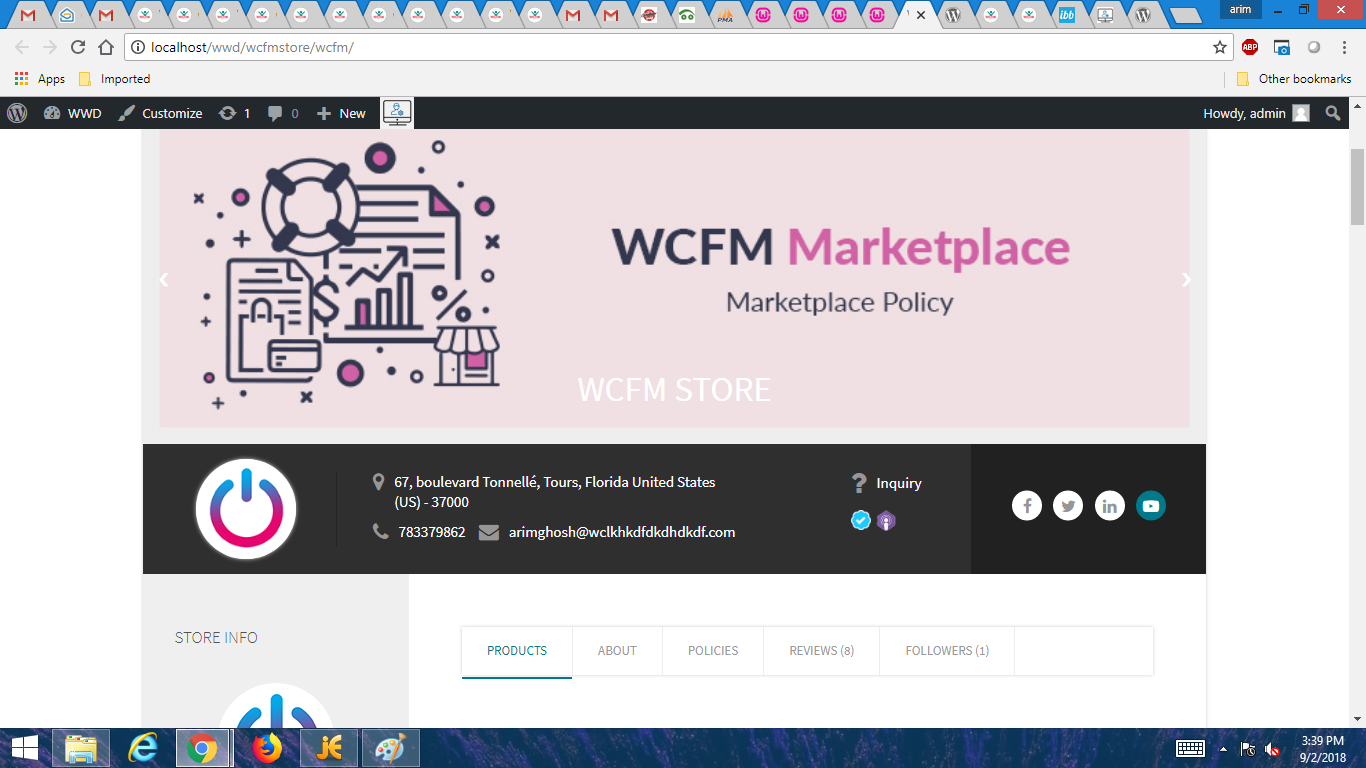Click the store logo under Store Info
Image resolution: width=1366 pixels, height=768 pixels.
pos(275,706)
